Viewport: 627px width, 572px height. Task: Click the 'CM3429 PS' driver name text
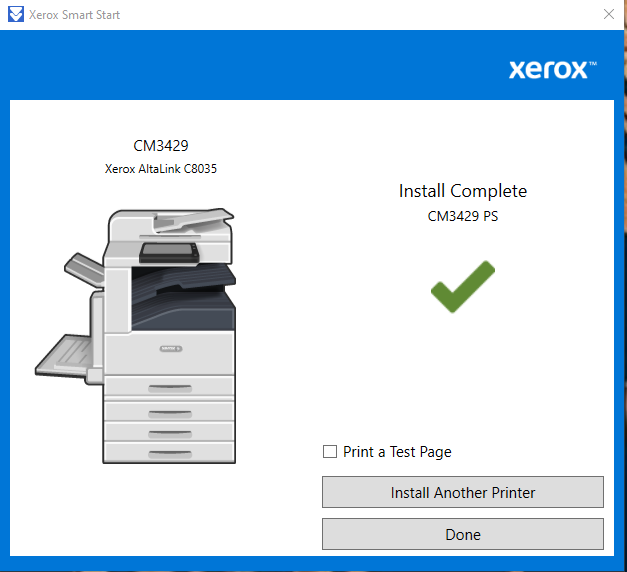coord(463,216)
